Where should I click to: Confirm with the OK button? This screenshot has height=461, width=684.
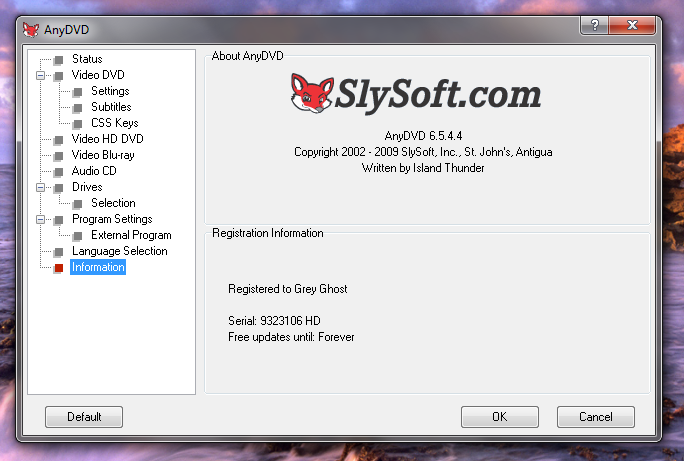click(500, 417)
